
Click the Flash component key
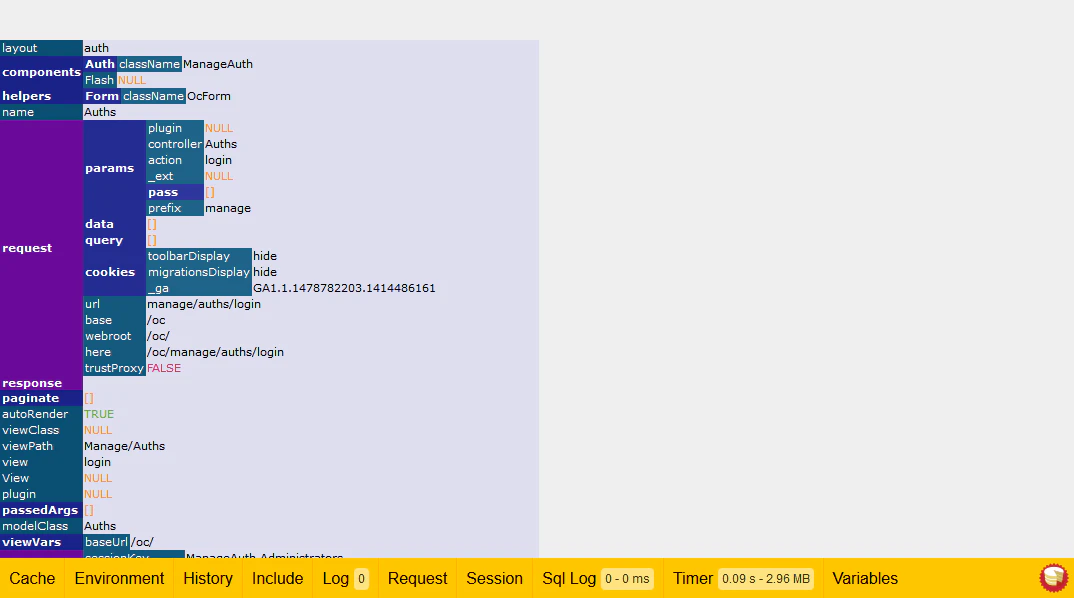point(99,80)
